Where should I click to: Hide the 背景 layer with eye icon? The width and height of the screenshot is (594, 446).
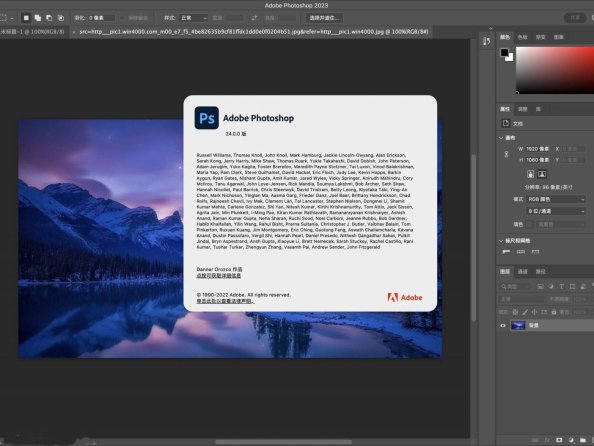pos(503,325)
